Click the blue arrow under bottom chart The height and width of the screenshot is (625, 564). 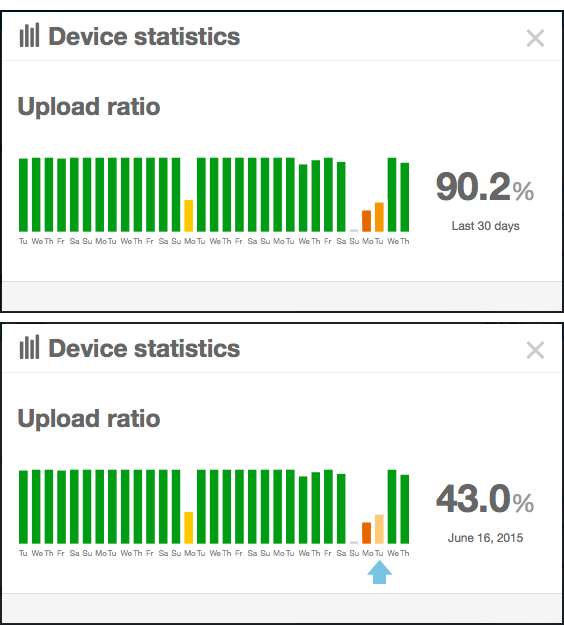tap(379, 572)
